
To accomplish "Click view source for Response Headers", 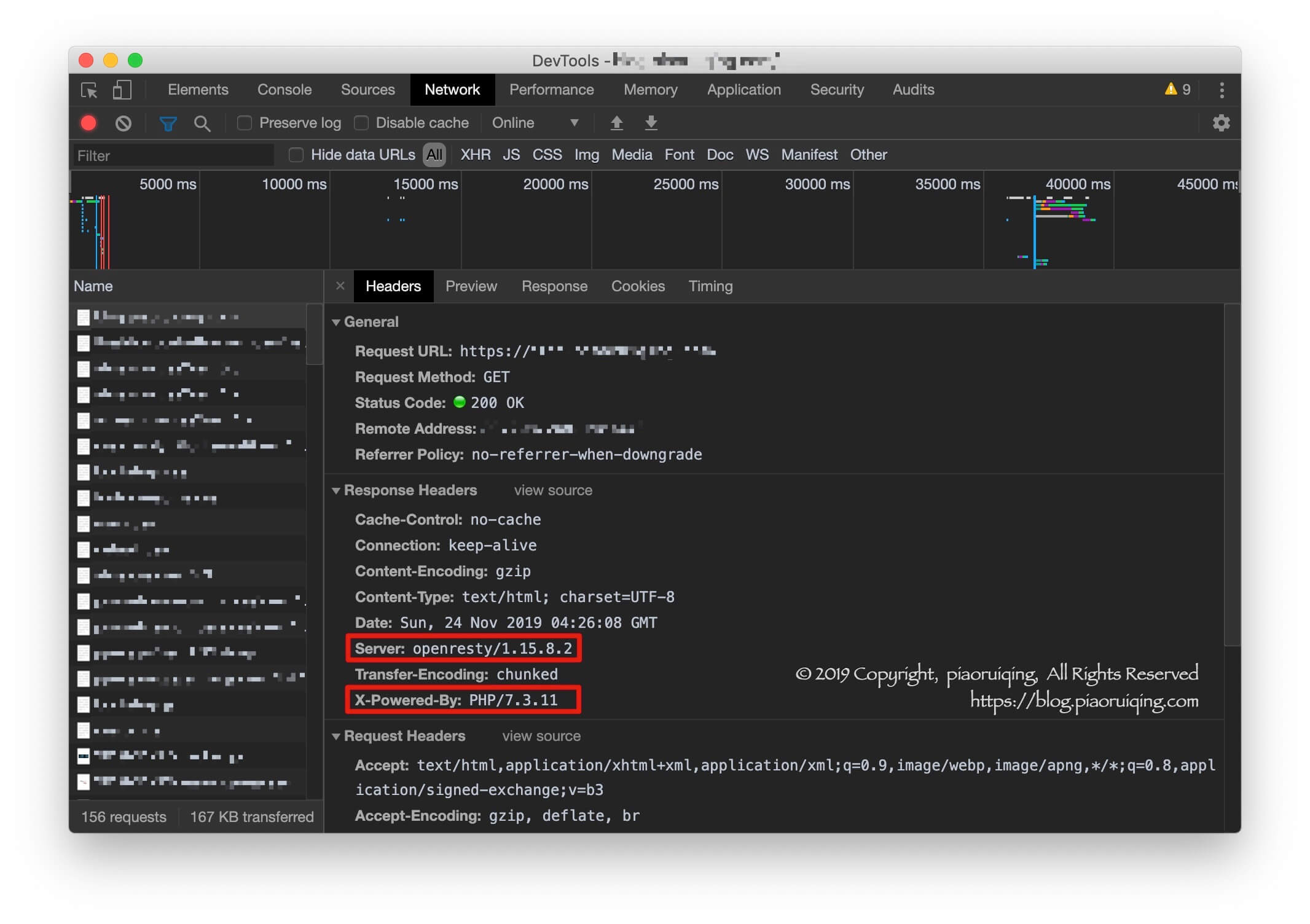I will coord(553,490).
